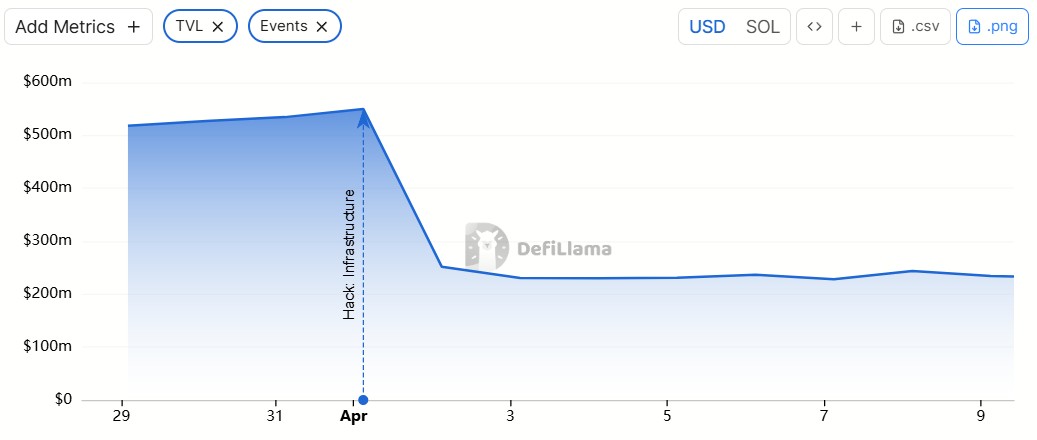Open the embed code icon
The height and width of the screenshot is (440, 1037).
(x=814, y=27)
